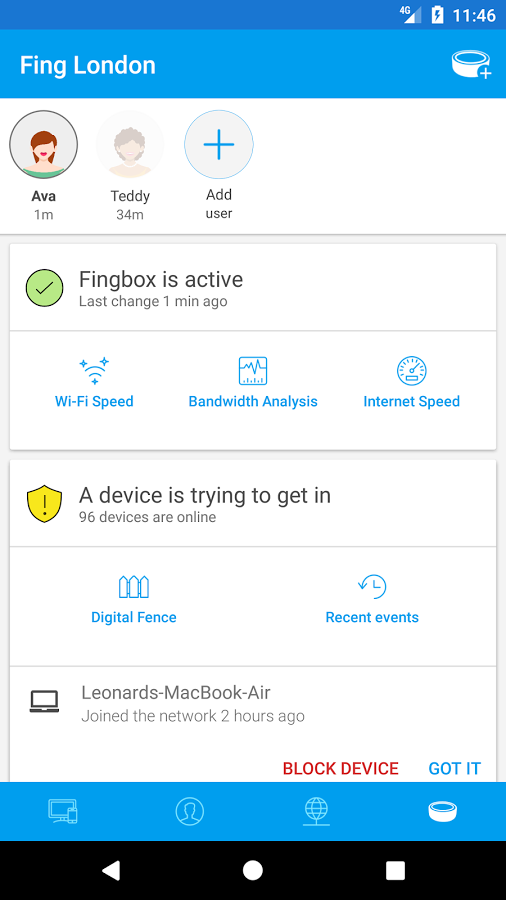Dismiss alert with GOT IT
The height and width of the screenshot is (900, 506).
454,769
